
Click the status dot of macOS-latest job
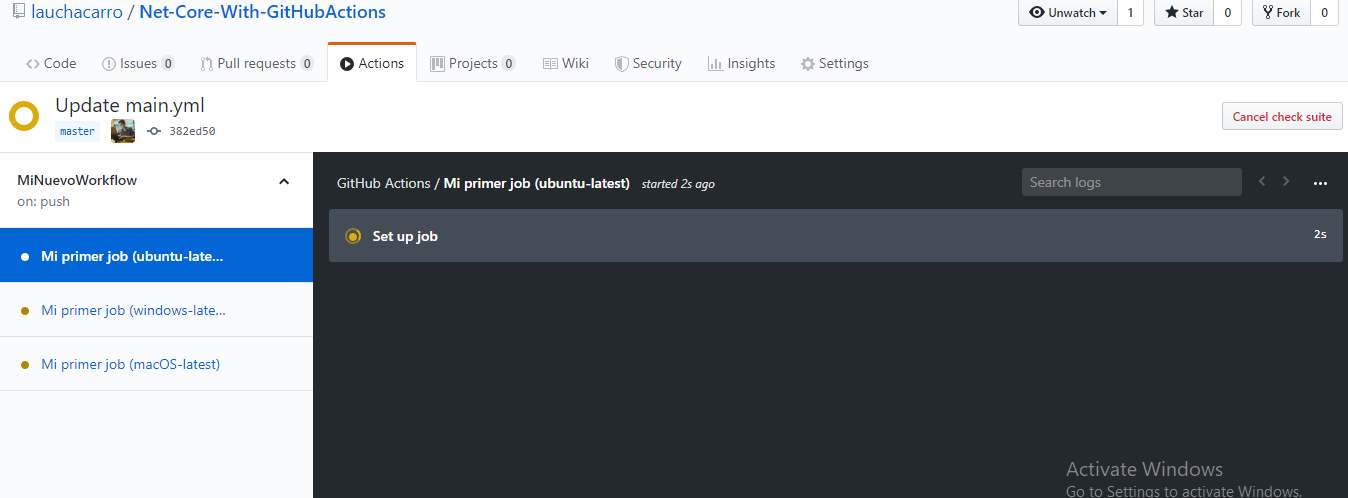(x=24, y=364)
